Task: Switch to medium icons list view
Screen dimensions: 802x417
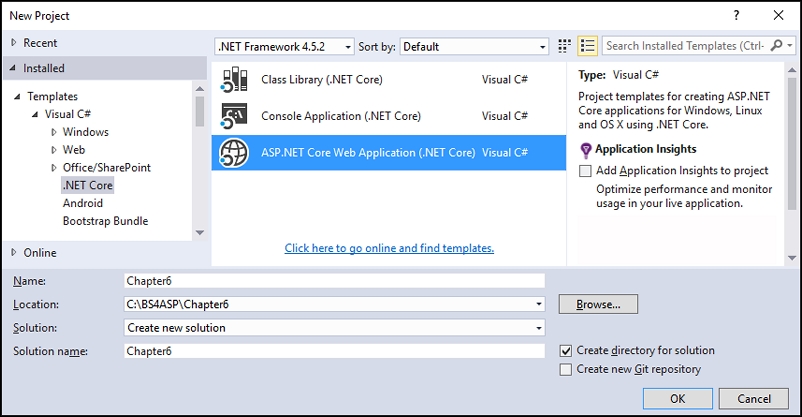Action: pos(588,46)
